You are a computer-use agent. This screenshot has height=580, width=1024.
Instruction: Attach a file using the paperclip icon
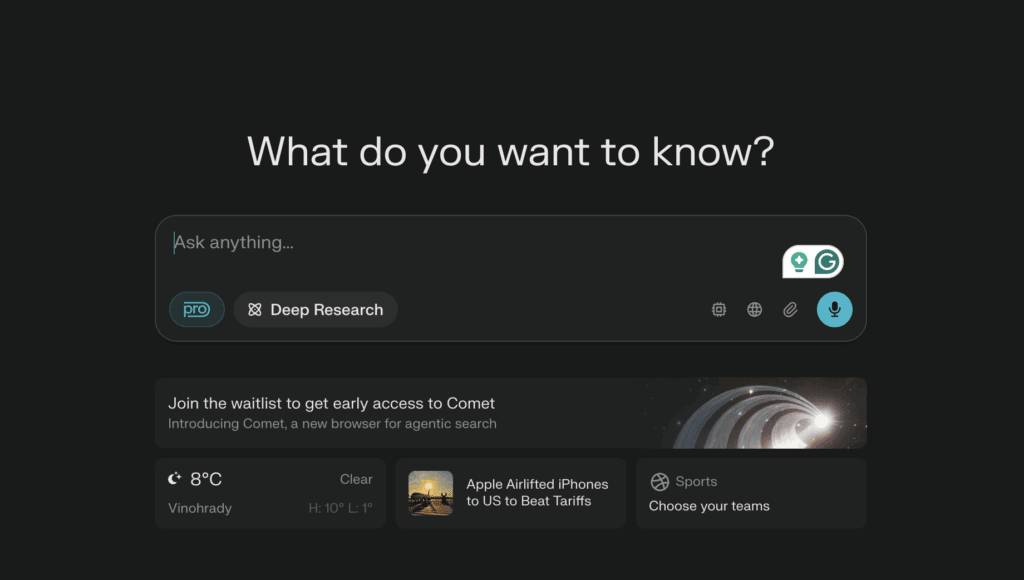tap(789, 309)
